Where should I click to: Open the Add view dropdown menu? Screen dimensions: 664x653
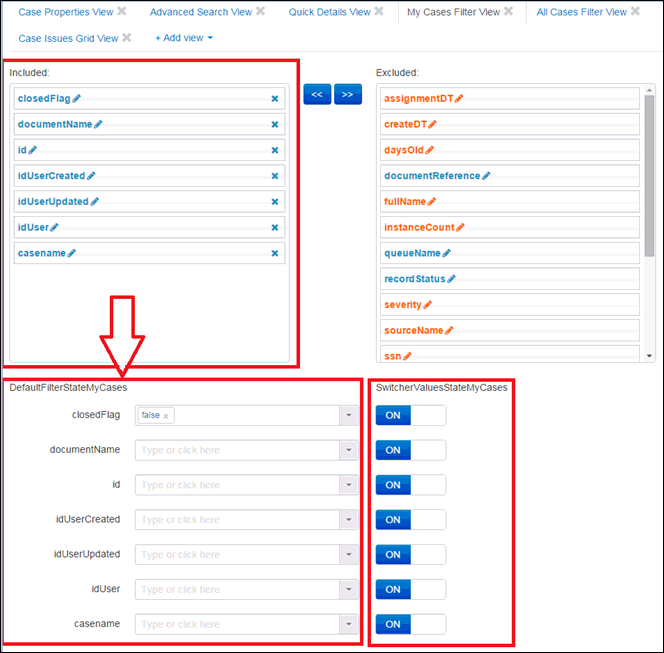click(184, 38)
